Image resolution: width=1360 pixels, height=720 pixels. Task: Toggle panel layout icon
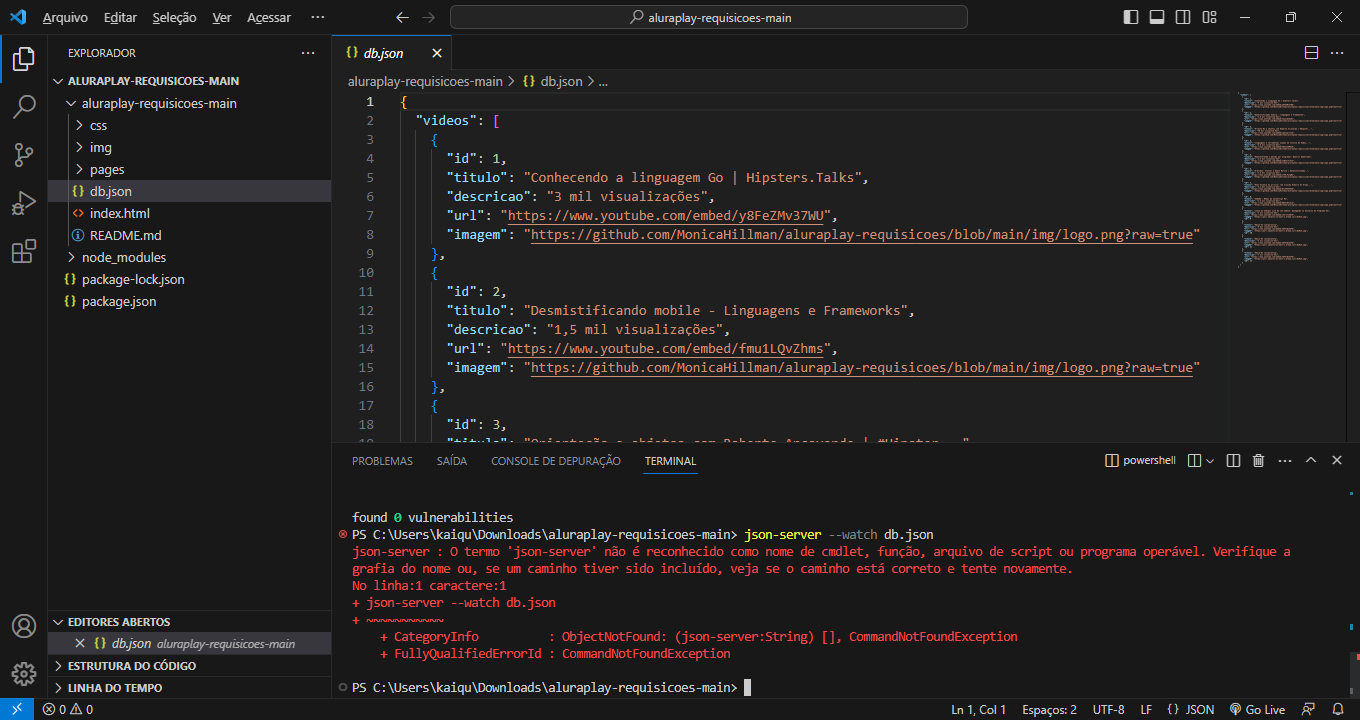[x=1157, y=17]
